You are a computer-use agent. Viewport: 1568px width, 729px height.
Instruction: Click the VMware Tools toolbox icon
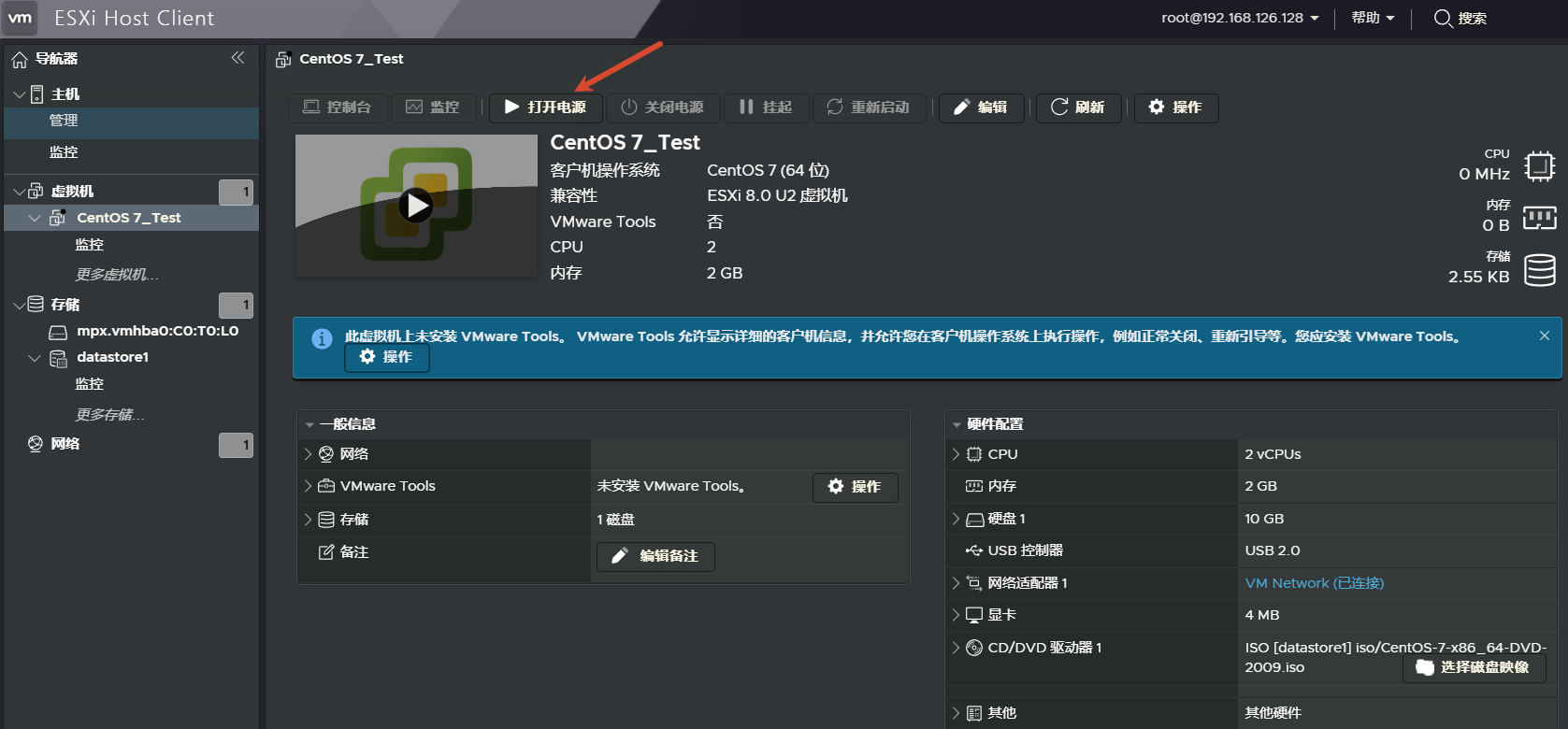tap(326, 486)
